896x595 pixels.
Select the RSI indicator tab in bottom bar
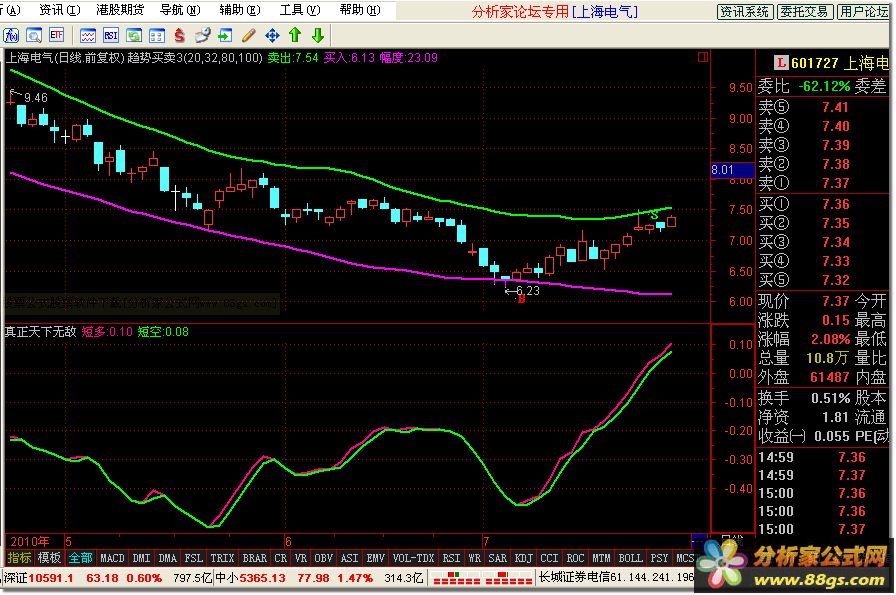click(x=451, y=558)
